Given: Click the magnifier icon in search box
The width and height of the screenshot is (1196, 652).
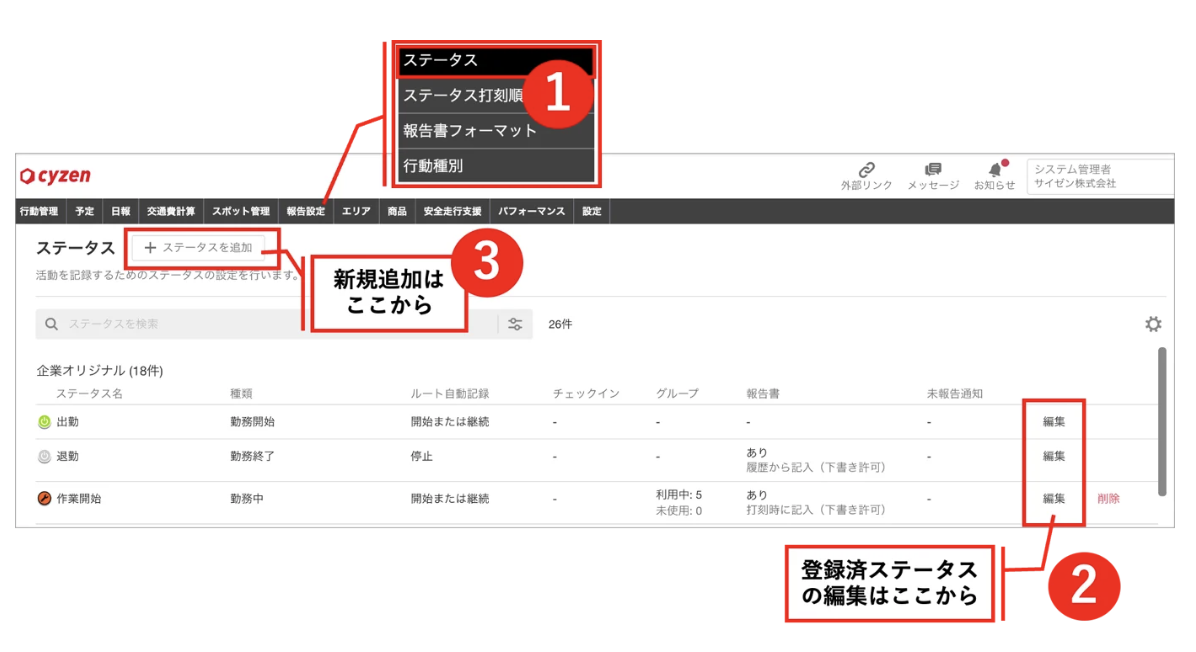Looking at the screenshot, I should point(51,324).
